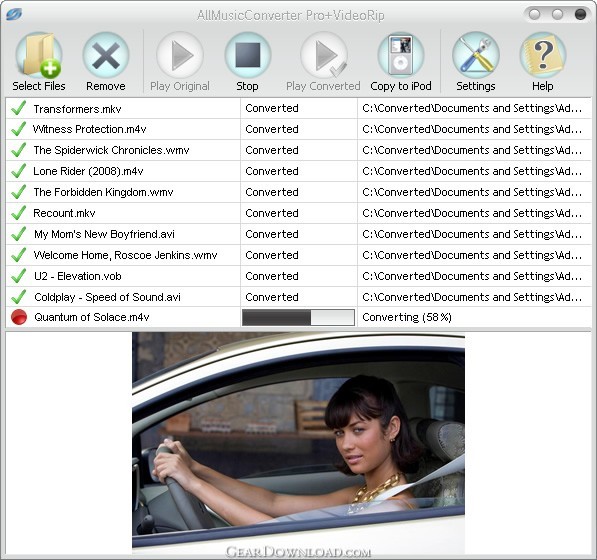Click the output path of Coldplay - Speed of Sound.avi
The height and width of the screenshot is (560, 597).
click(472, 297)
